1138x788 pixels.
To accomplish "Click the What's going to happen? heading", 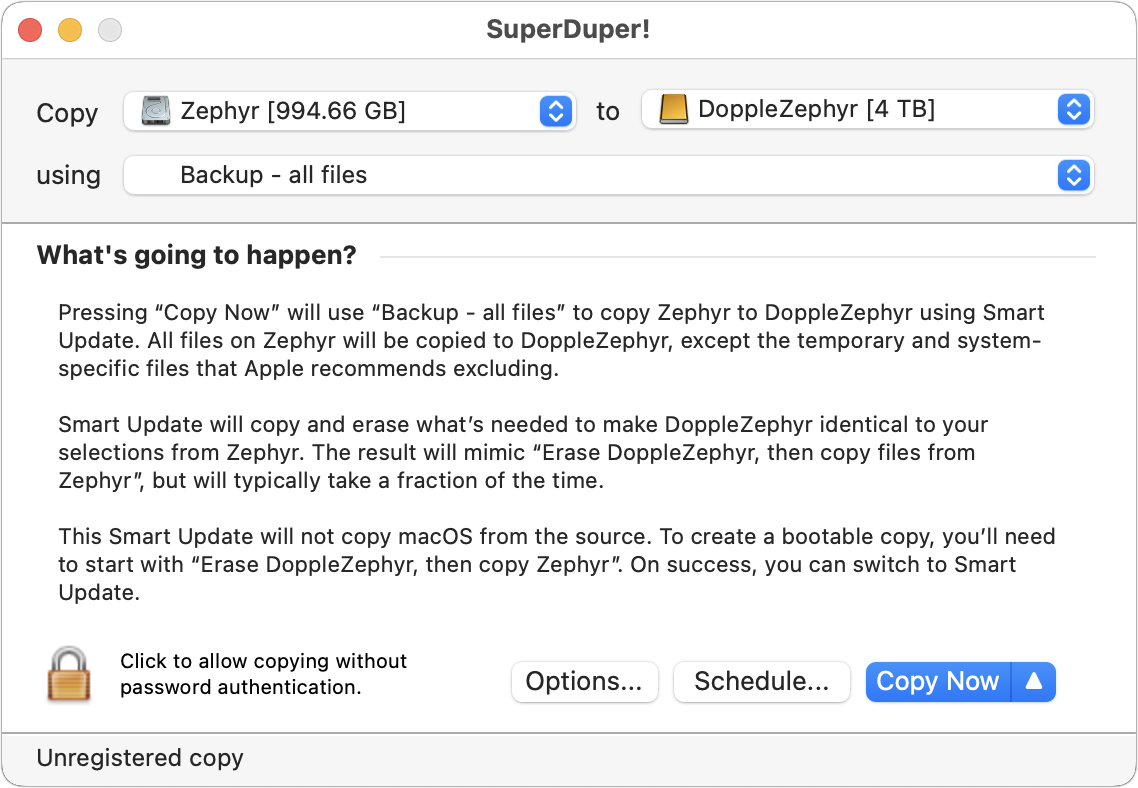I will click(x=197, y=255).
